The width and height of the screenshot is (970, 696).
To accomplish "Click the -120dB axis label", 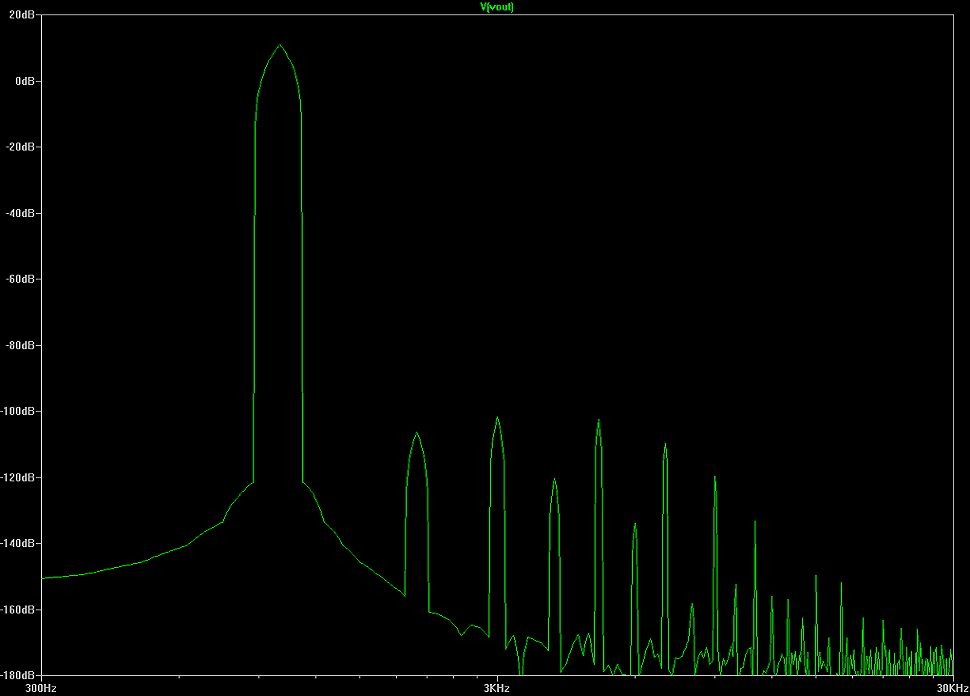I will (18, 477).
